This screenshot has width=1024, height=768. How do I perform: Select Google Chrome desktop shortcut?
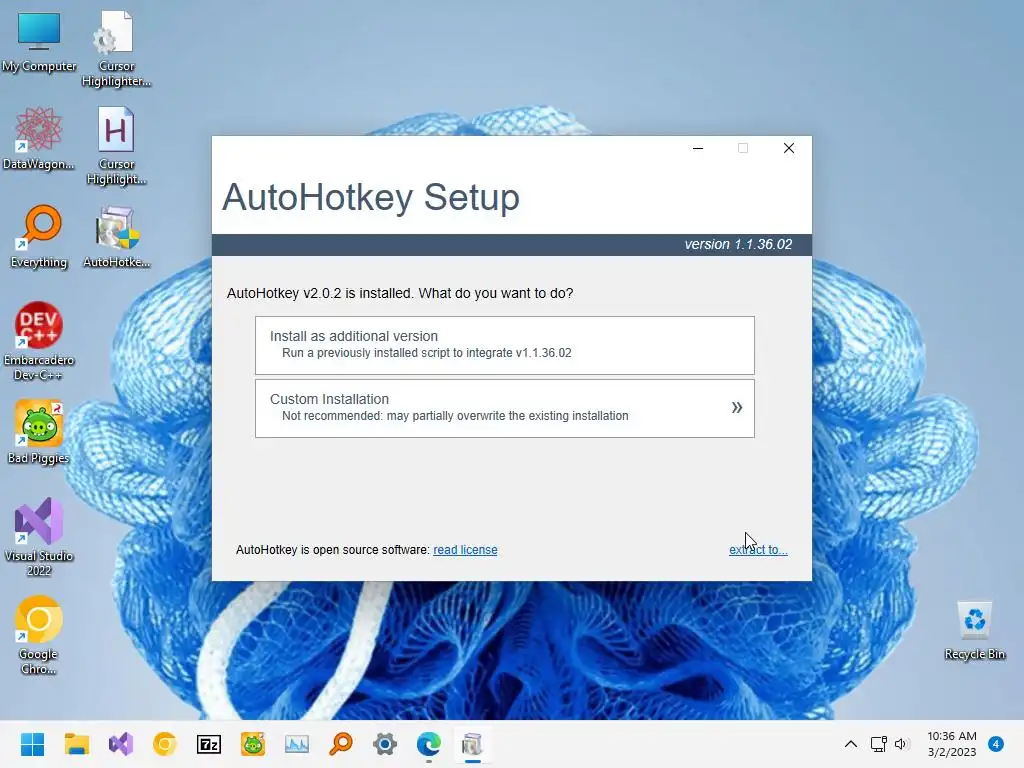39,635
